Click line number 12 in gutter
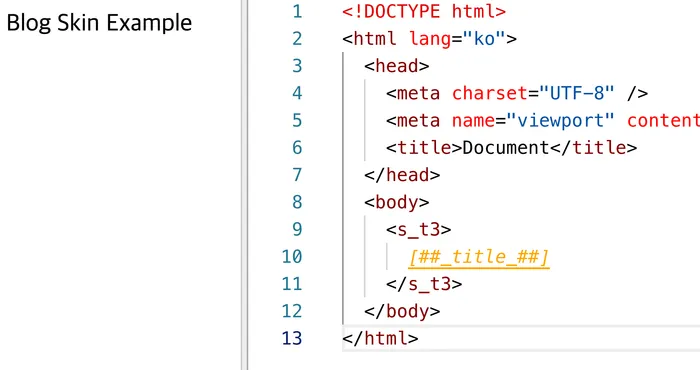Viewport: 700px width, 370px height. coord(292,311)
